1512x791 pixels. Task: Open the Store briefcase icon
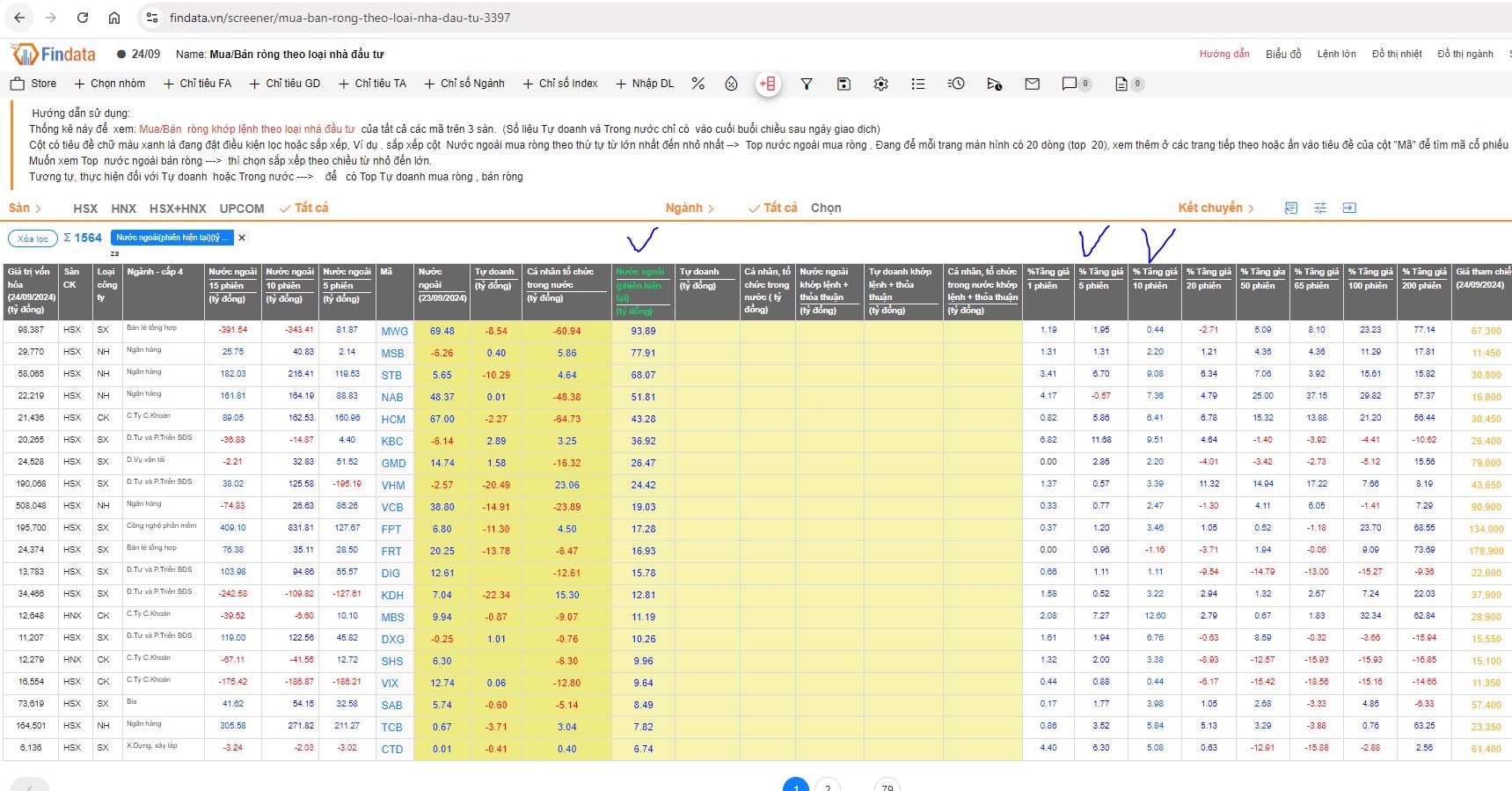(18, 84)
